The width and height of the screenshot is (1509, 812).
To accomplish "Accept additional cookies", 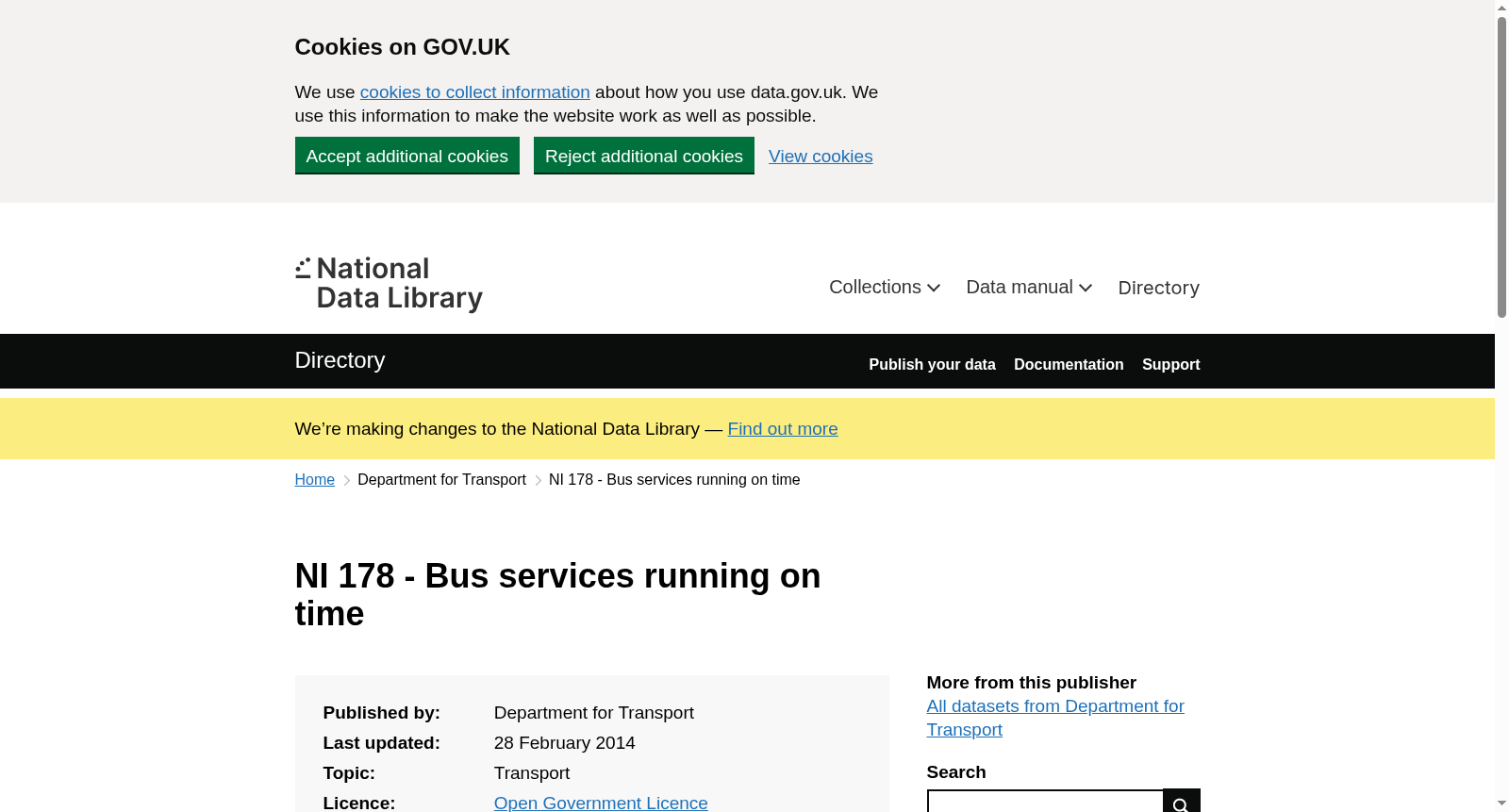I will tap(407, 156).
